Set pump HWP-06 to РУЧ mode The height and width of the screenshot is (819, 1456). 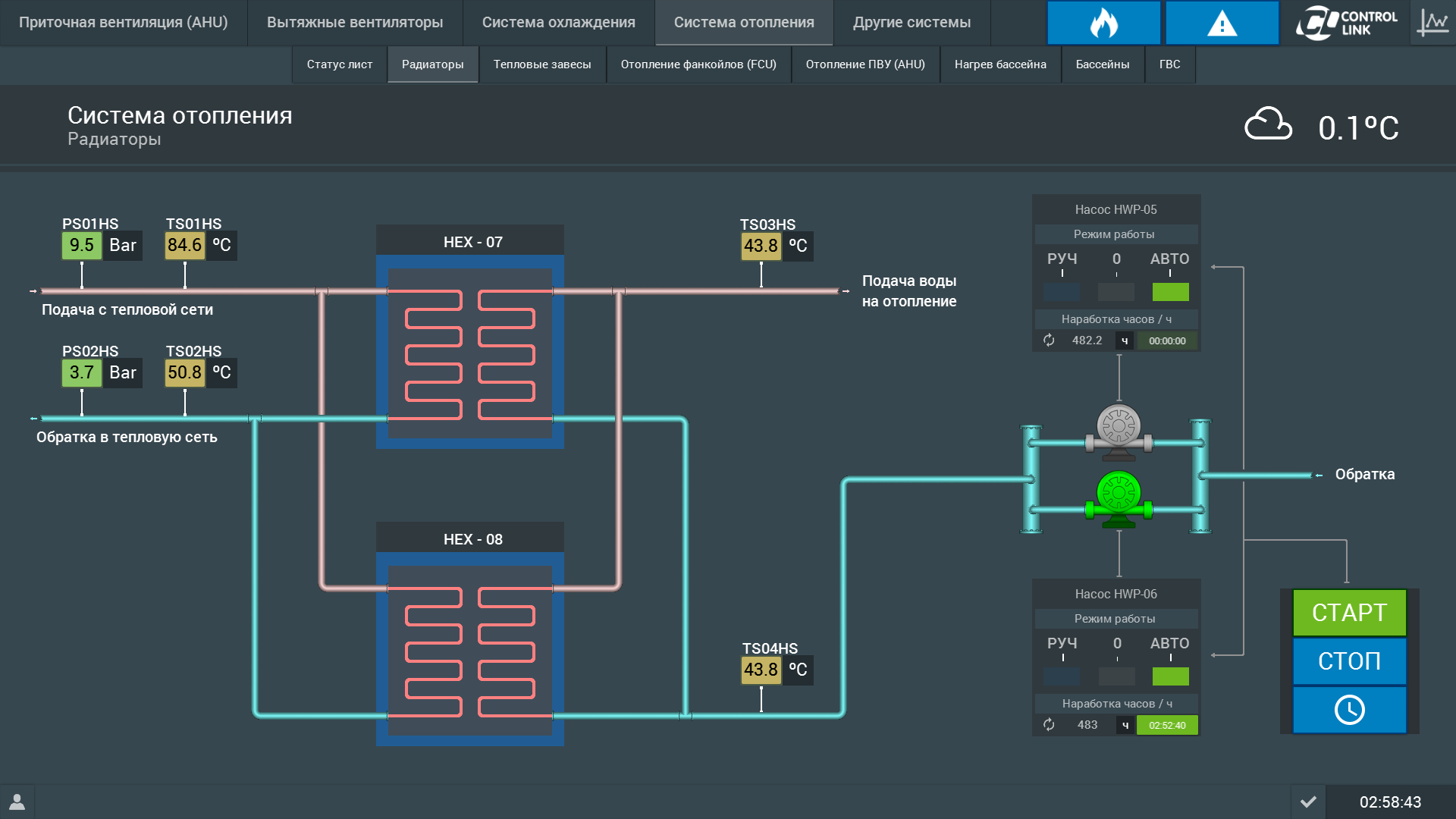pos(1062,676)
